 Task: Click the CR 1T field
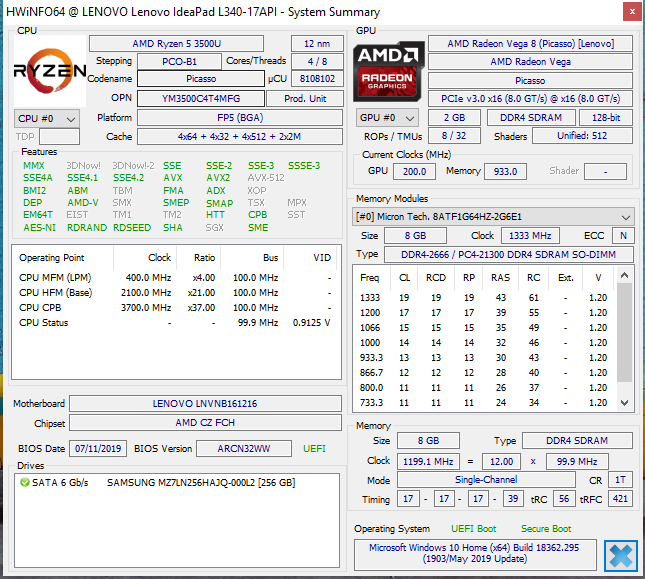pyautogui.click(x=620, y=479)
